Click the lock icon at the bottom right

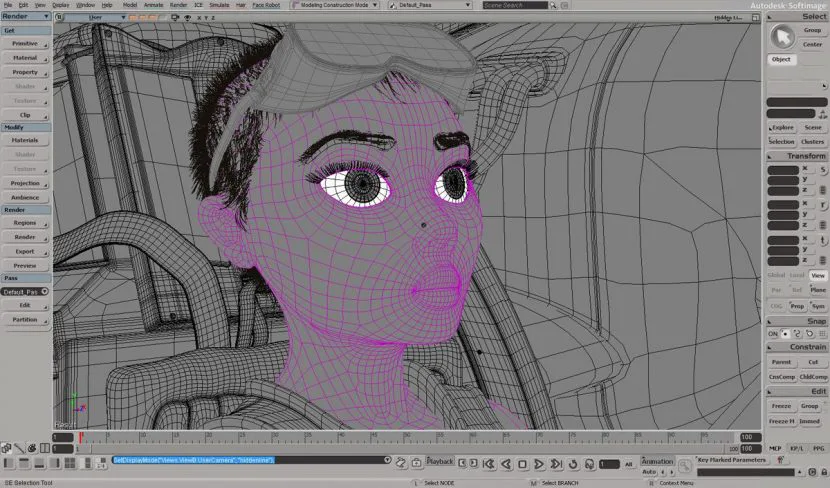pyautogui.click(x=824, y=472)
